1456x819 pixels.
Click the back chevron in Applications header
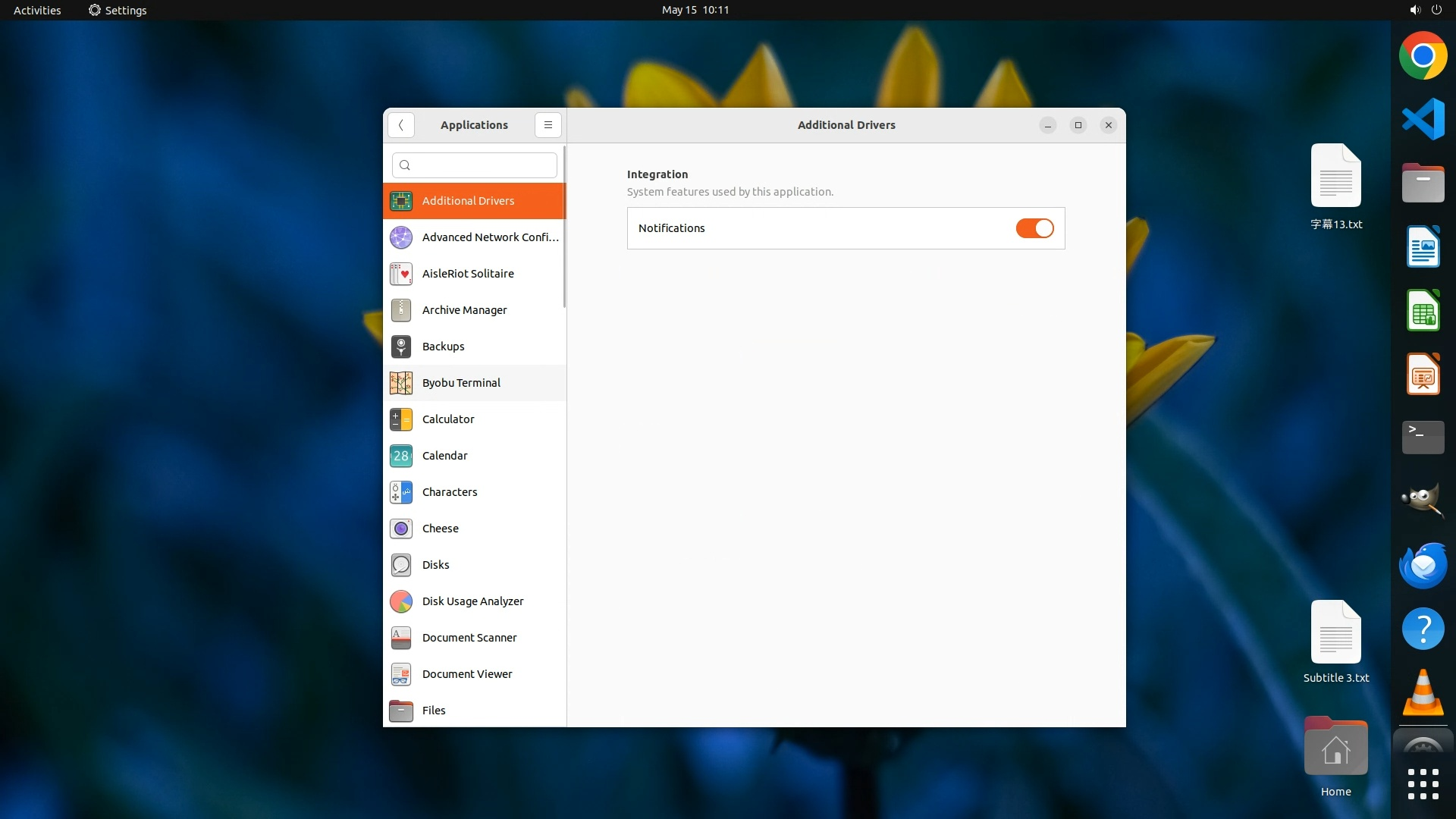pos(400,125)
